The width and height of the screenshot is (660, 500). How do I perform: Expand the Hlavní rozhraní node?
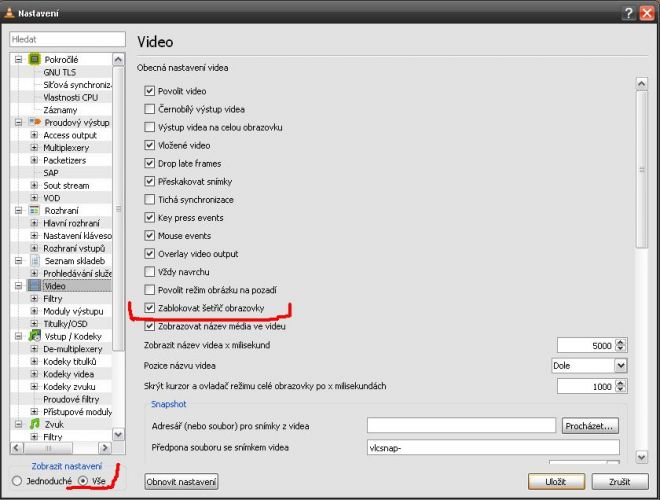click(x=34, y=223)
